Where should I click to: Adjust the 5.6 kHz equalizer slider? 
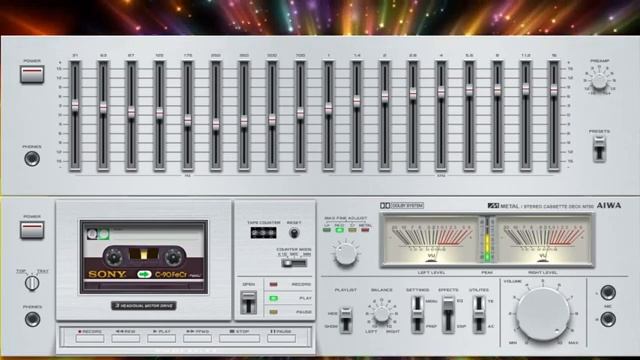(469, 90)
